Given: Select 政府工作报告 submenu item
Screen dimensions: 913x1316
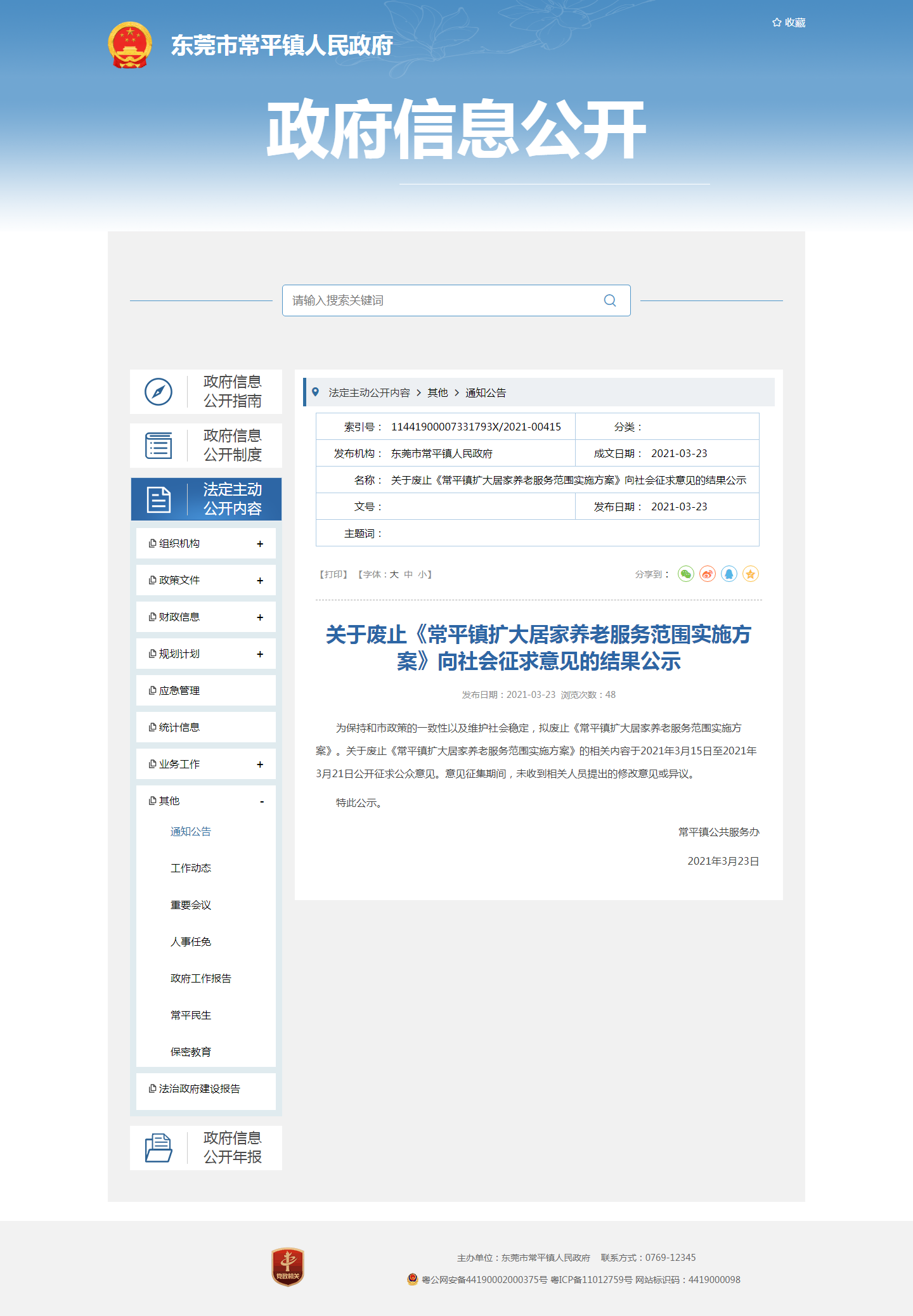Looking at the screenshot, I should click(201, 979).
